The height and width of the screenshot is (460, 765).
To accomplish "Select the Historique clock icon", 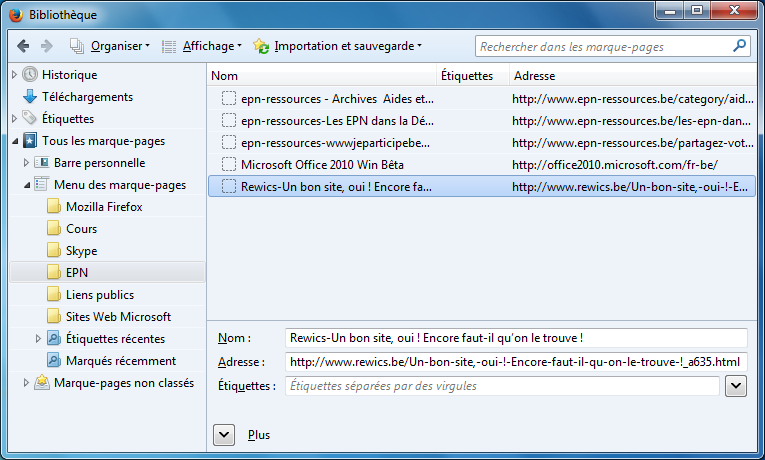I will [x=30, y=74].
